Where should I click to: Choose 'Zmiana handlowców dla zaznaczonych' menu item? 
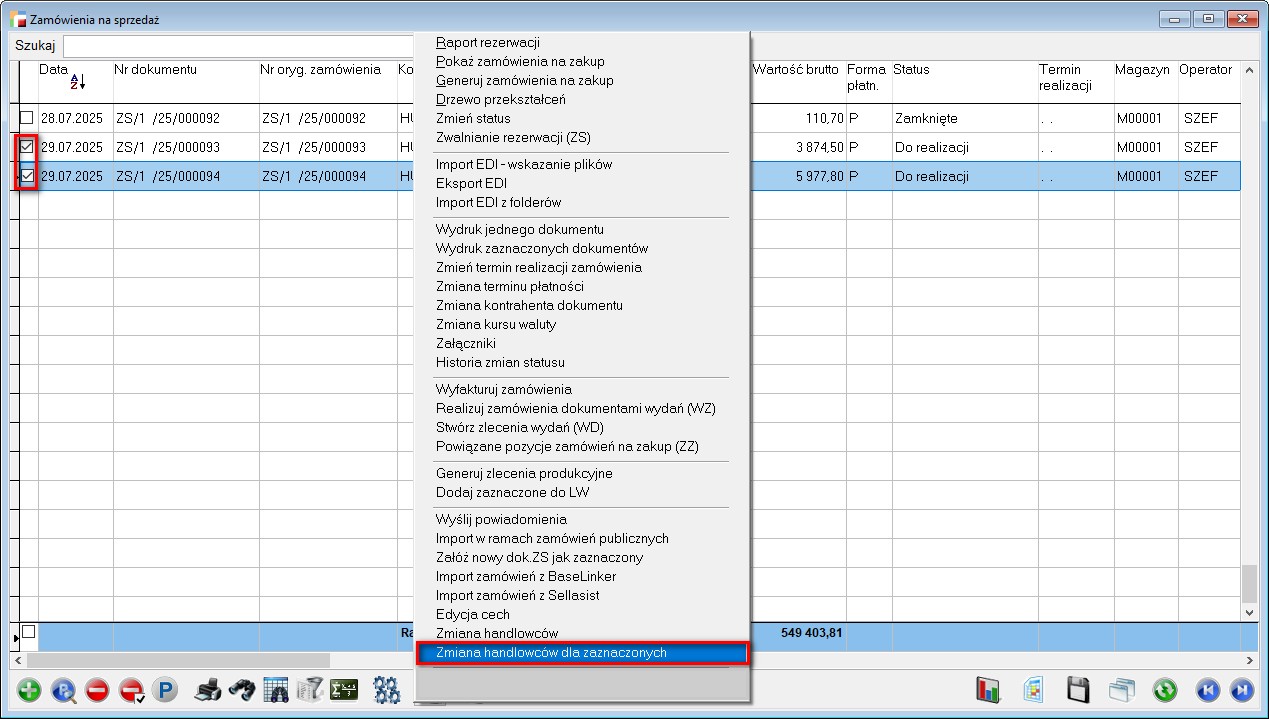[551, 653]
